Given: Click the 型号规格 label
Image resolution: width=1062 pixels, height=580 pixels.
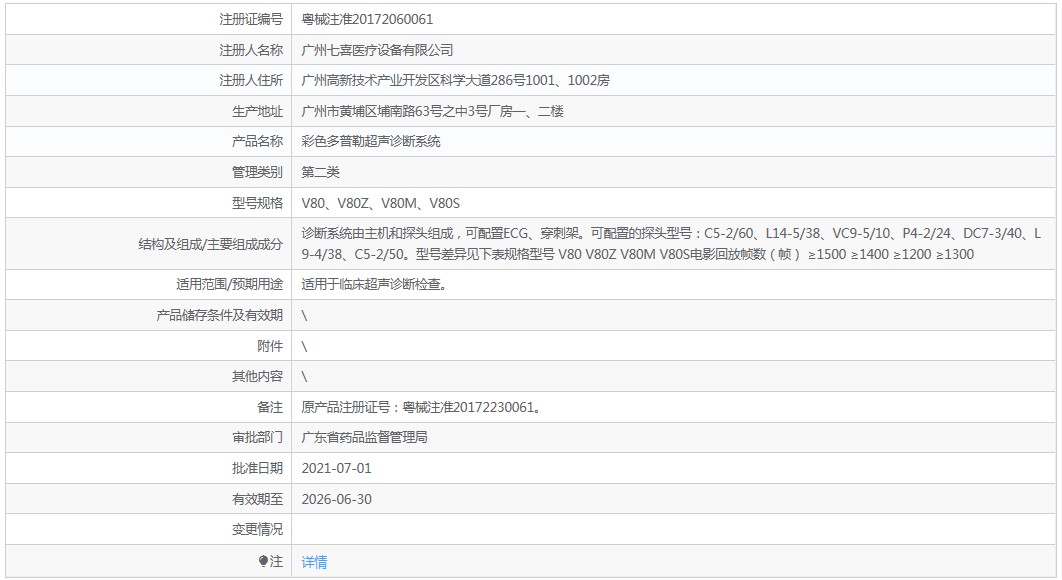Looking at the screenshot, I should (257, 203).
